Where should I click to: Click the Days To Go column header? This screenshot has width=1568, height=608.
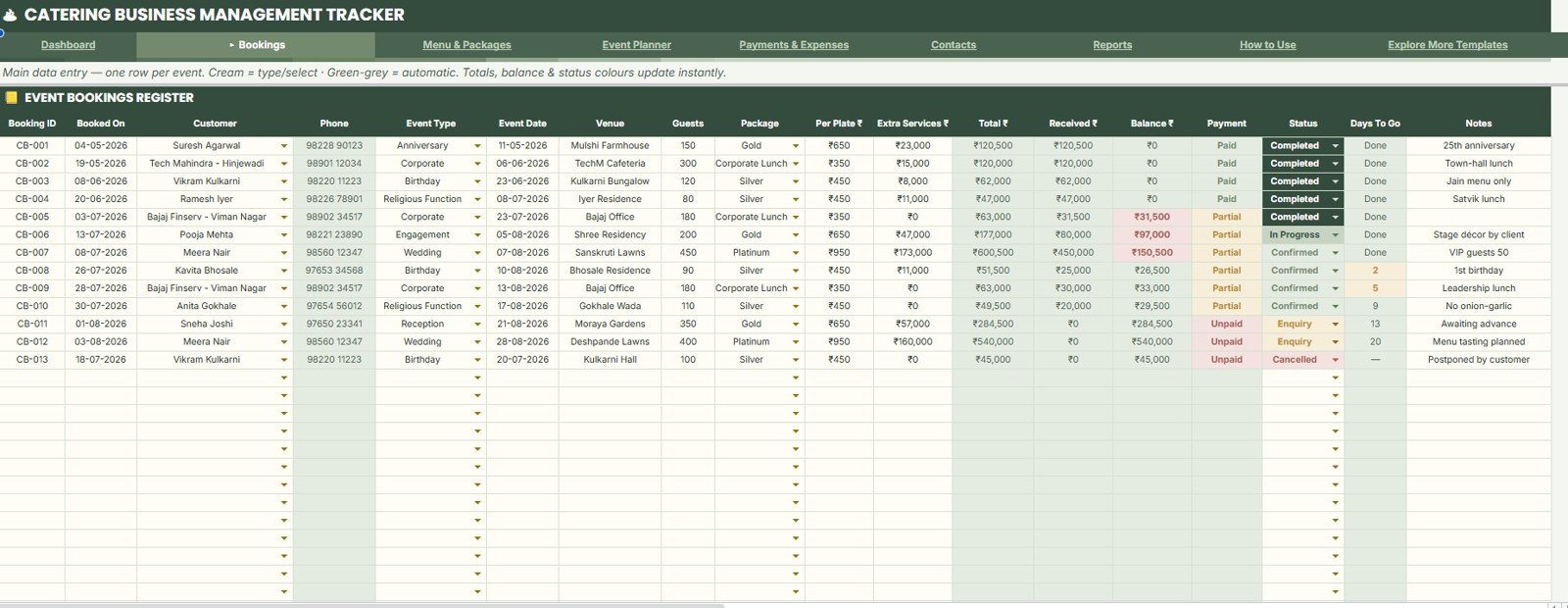pos(1375,124)
